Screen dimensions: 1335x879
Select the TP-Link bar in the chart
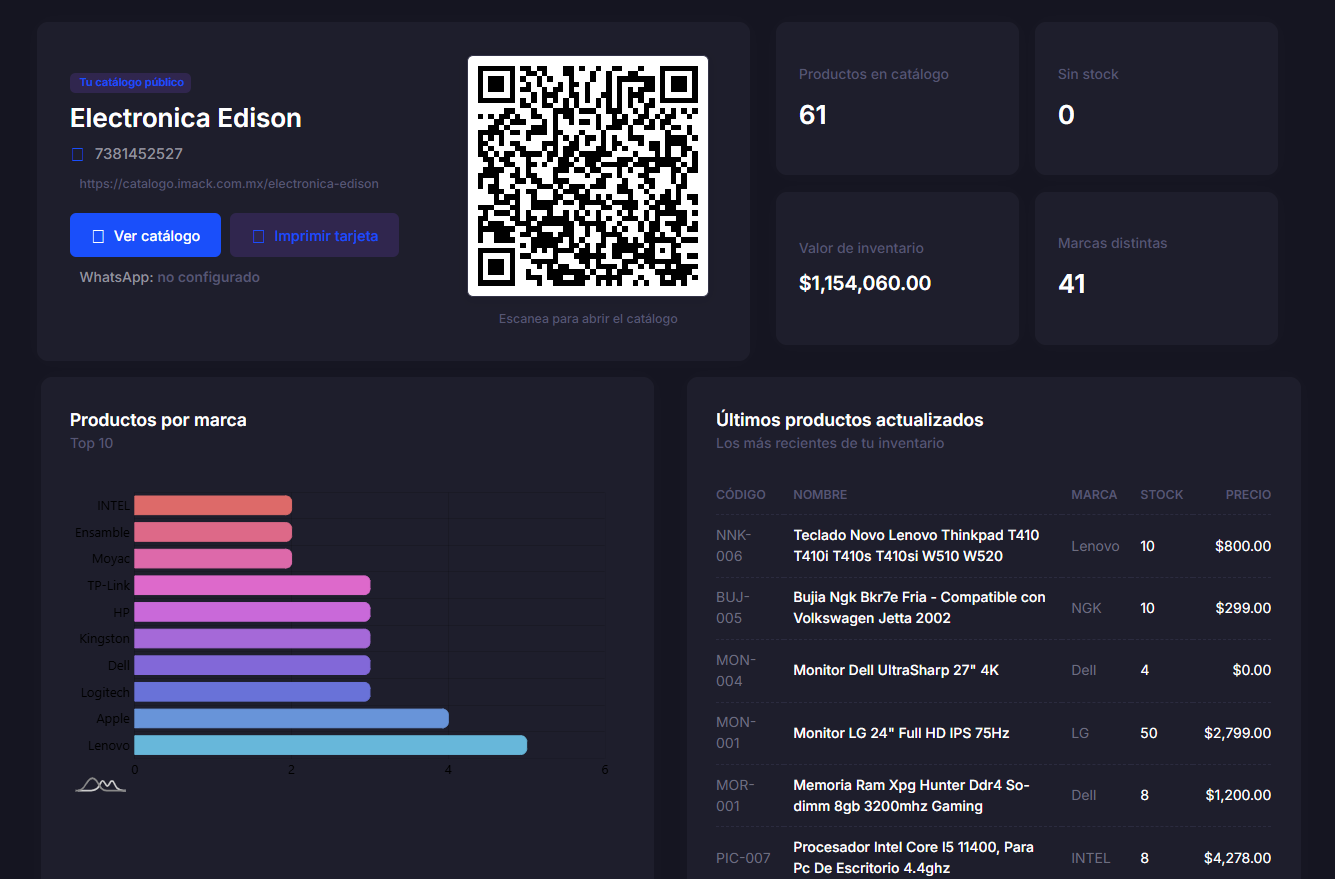[252, 585]
